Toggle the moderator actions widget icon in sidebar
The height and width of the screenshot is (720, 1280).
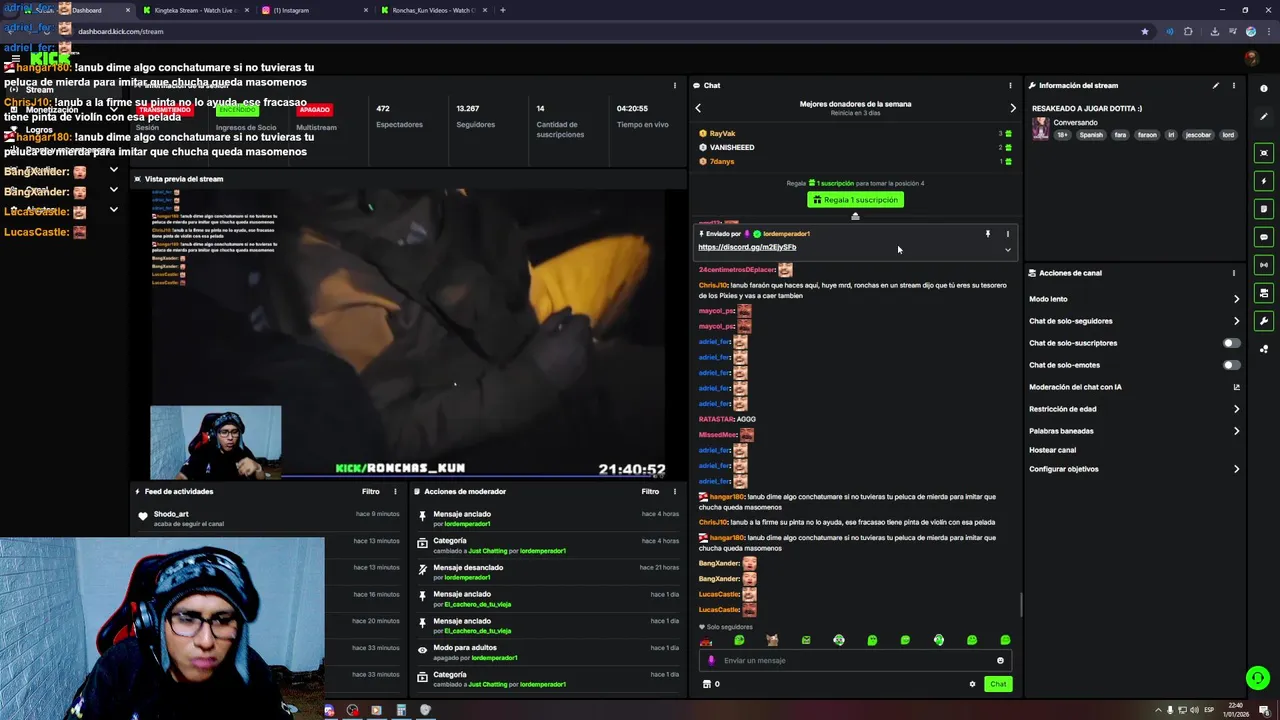point(1264,293)
